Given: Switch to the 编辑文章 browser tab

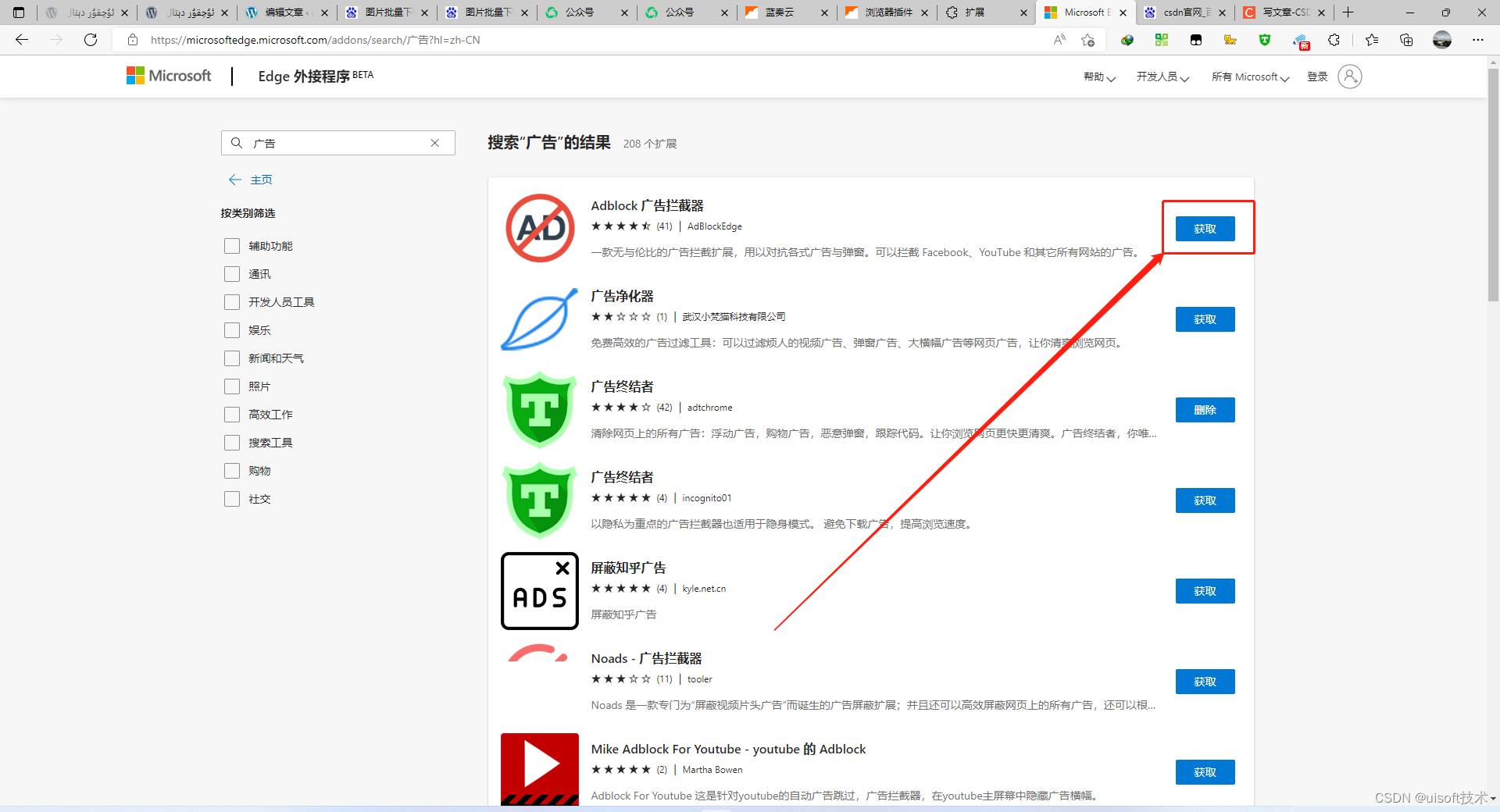Looking at the screenshot, I should click(286, 12).
